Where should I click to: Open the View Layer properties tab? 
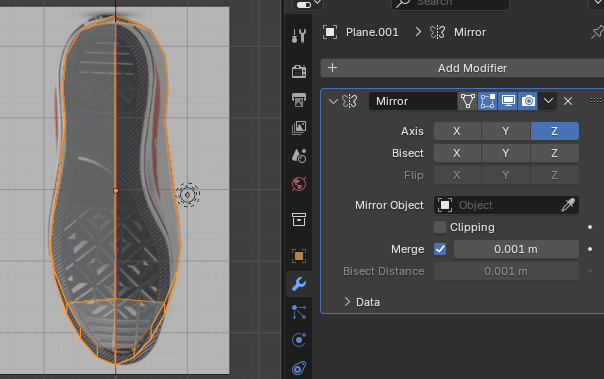pos(299,128)
